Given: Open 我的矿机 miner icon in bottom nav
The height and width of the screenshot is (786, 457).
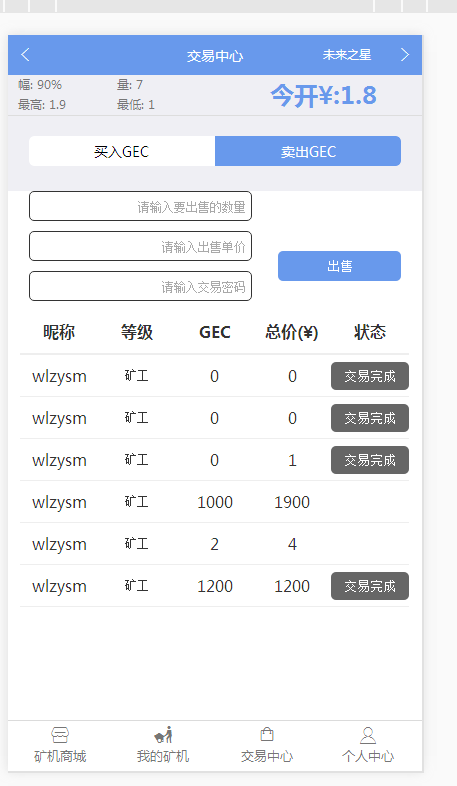Looking at the screenshot, I should point(163,735).
